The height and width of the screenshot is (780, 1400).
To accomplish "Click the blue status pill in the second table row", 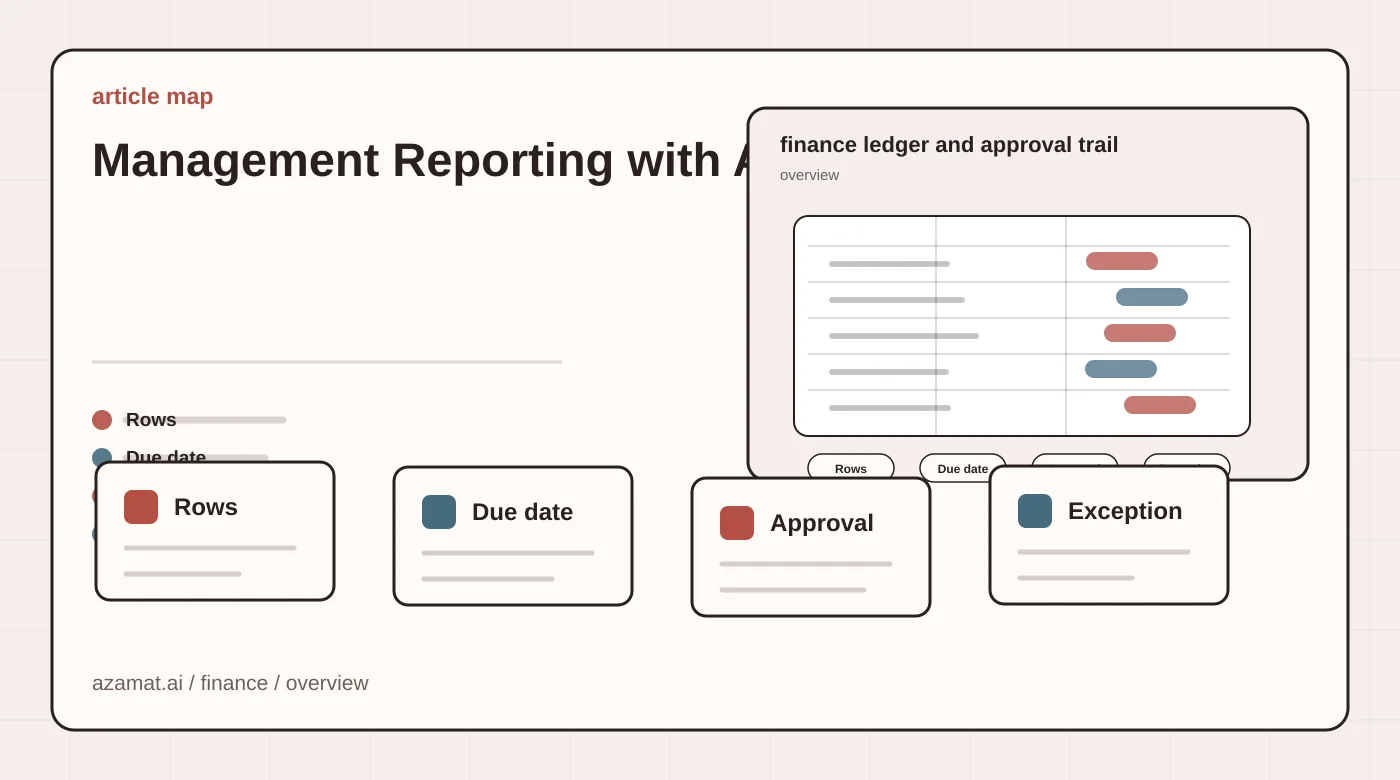I will [1152, 297].
